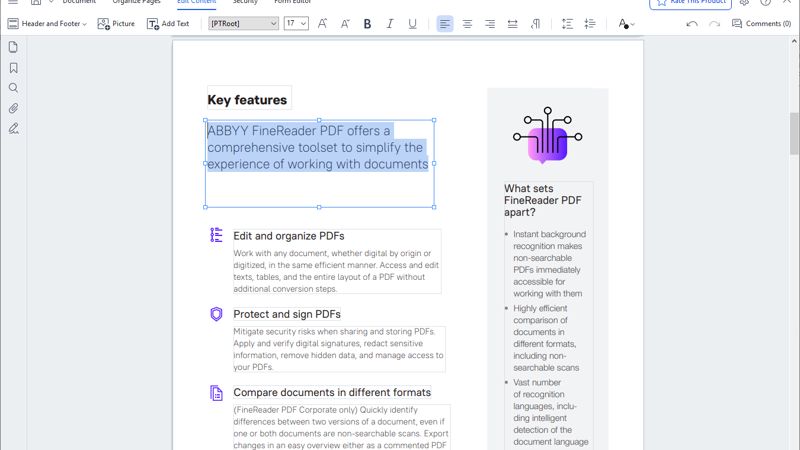Click the vertical scrollbar thumb
Image resolution: width=800 pixels, height=450 pixels.
[794, 133]
